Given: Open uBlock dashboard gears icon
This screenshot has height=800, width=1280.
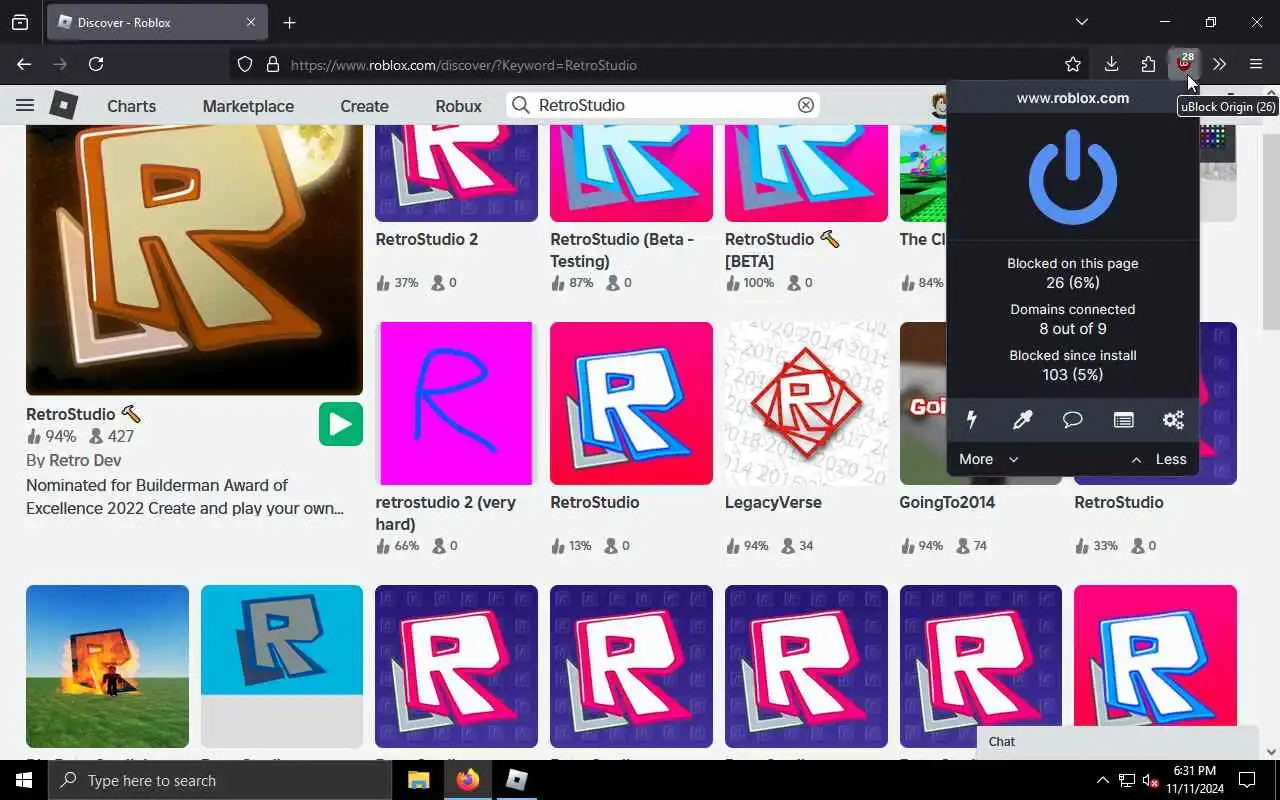Looking at the screenshot, I should (x=1173, y=420).
